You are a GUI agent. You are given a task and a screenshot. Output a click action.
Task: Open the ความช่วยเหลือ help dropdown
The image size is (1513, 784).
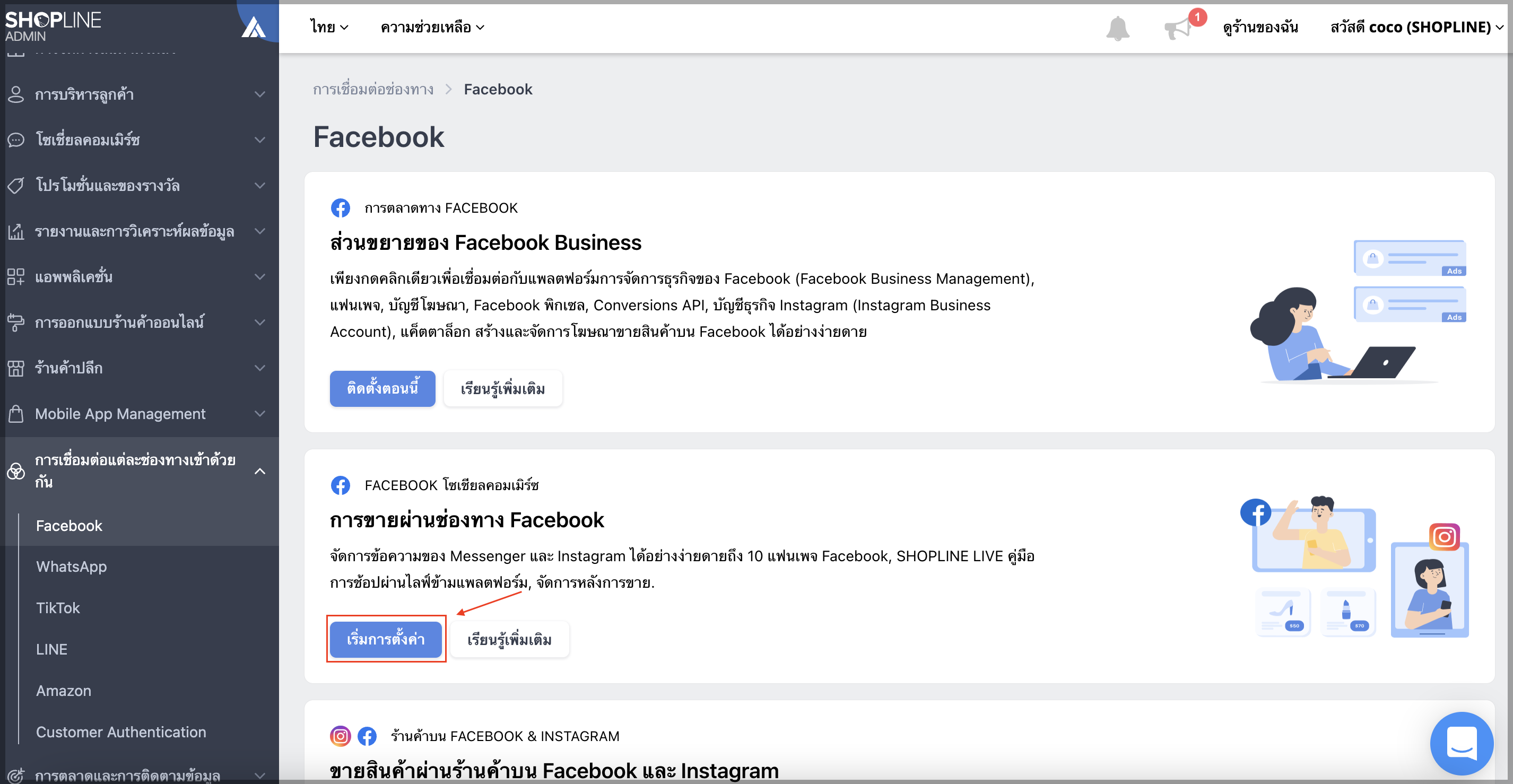(432, 27)
